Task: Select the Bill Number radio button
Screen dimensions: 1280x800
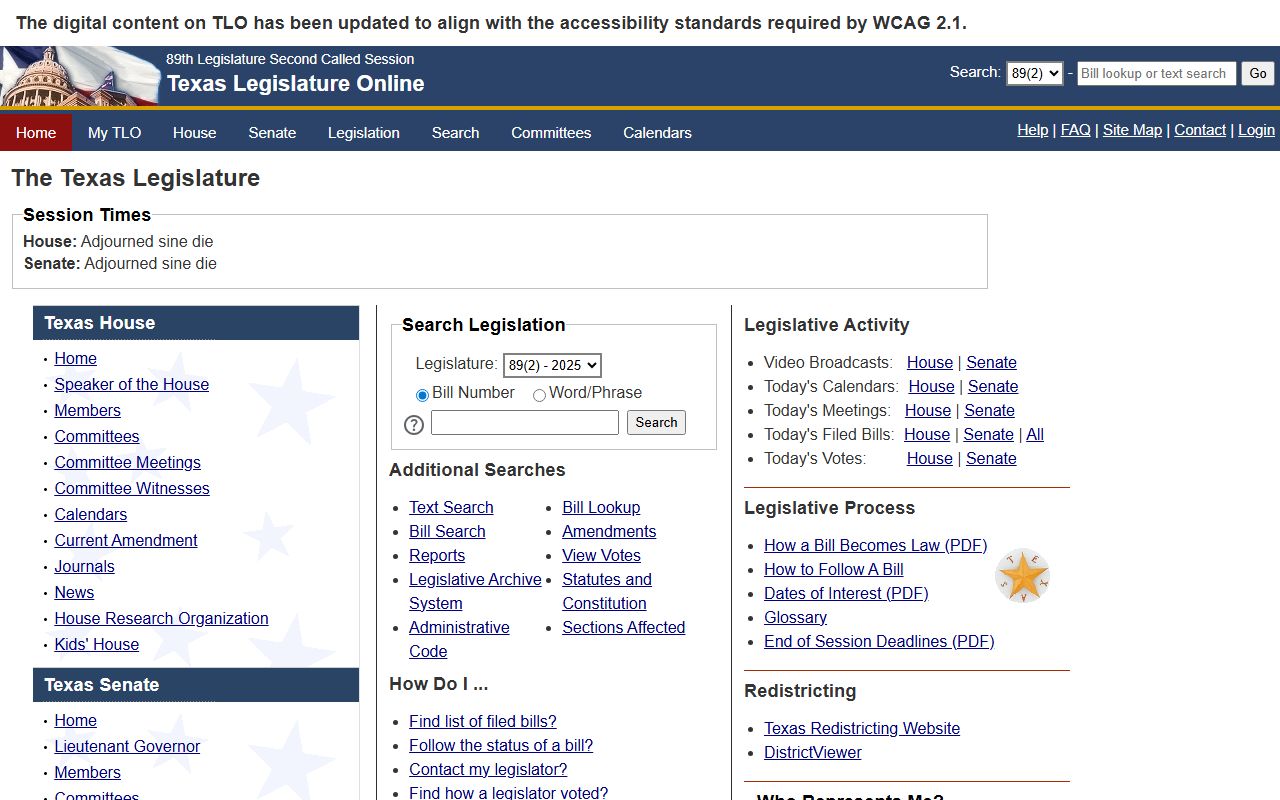Action: click(422, 395)
